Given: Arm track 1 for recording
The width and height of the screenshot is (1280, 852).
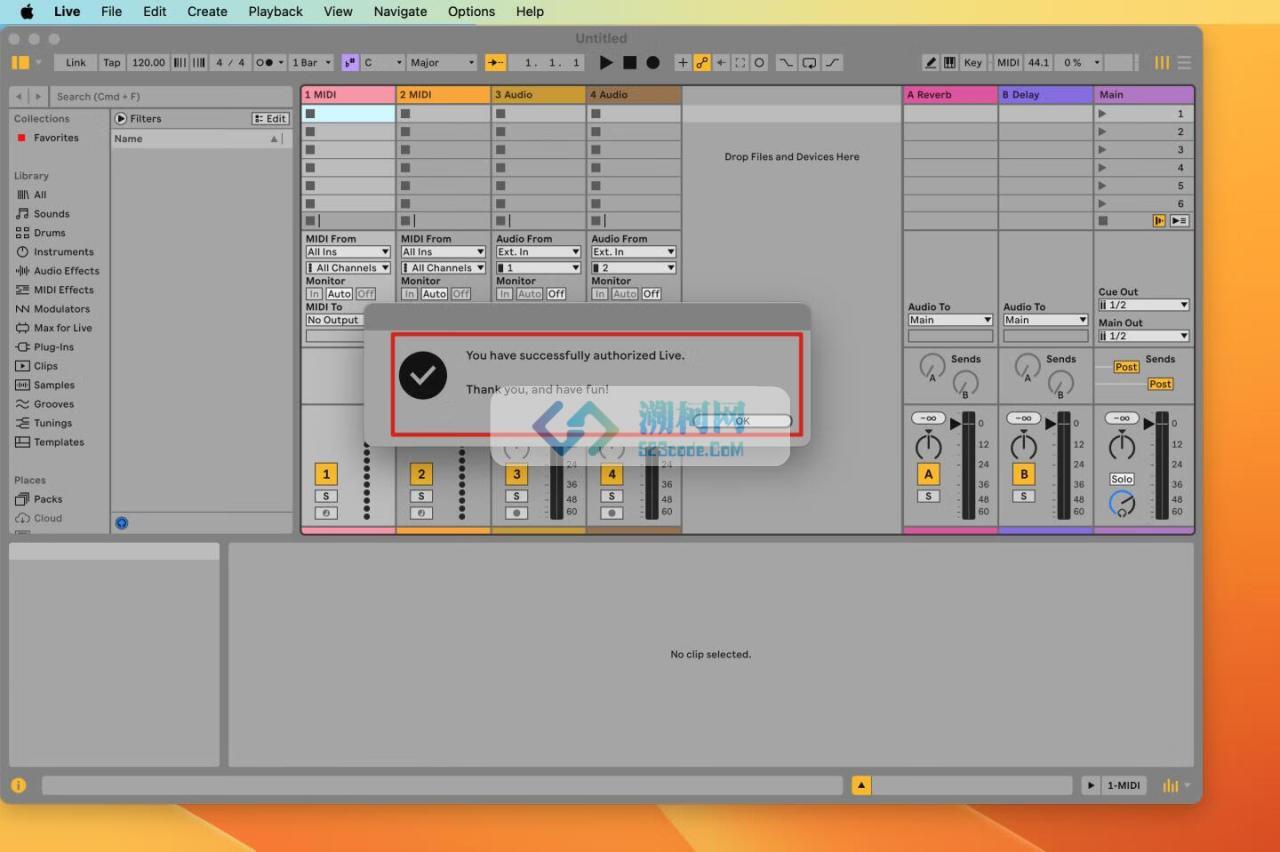Looking at the screenshot, I should 326,513.
